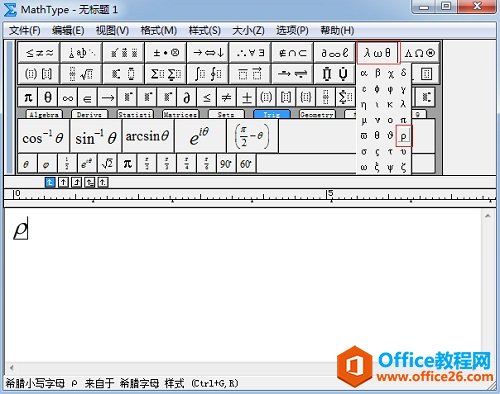Switch to the Geometry tab
Image resolution: width=500 pixels, height=394 pixels.
[x=317, y=114]
